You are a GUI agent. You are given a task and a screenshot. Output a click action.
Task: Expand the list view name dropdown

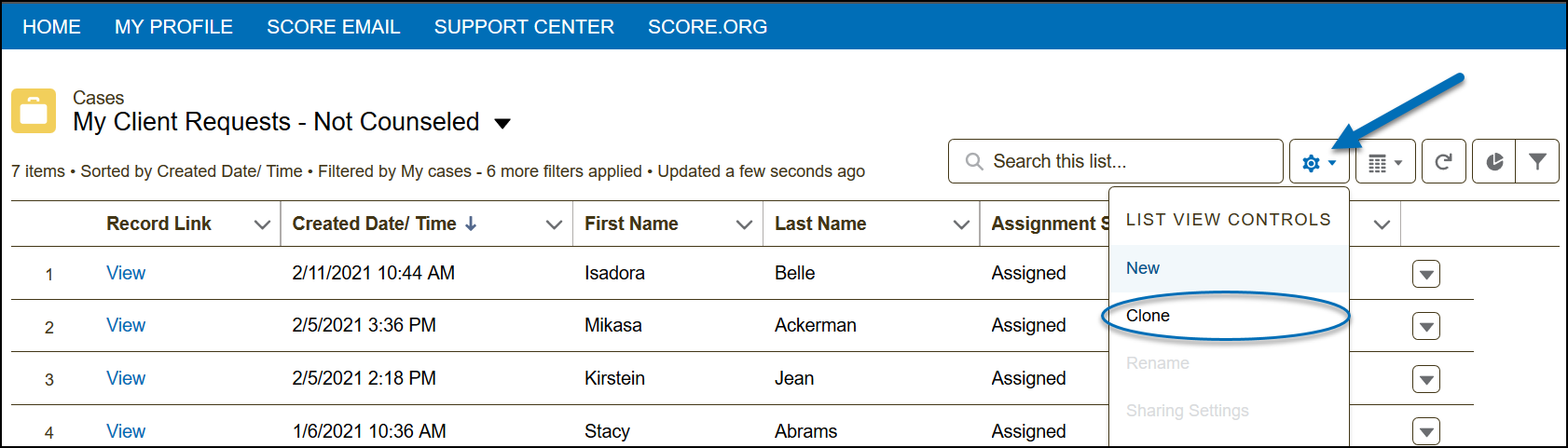coord(502,123)
